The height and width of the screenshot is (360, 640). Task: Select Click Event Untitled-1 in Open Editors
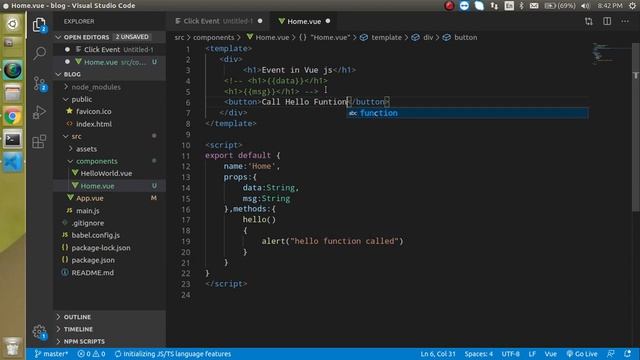coord(109,50)
